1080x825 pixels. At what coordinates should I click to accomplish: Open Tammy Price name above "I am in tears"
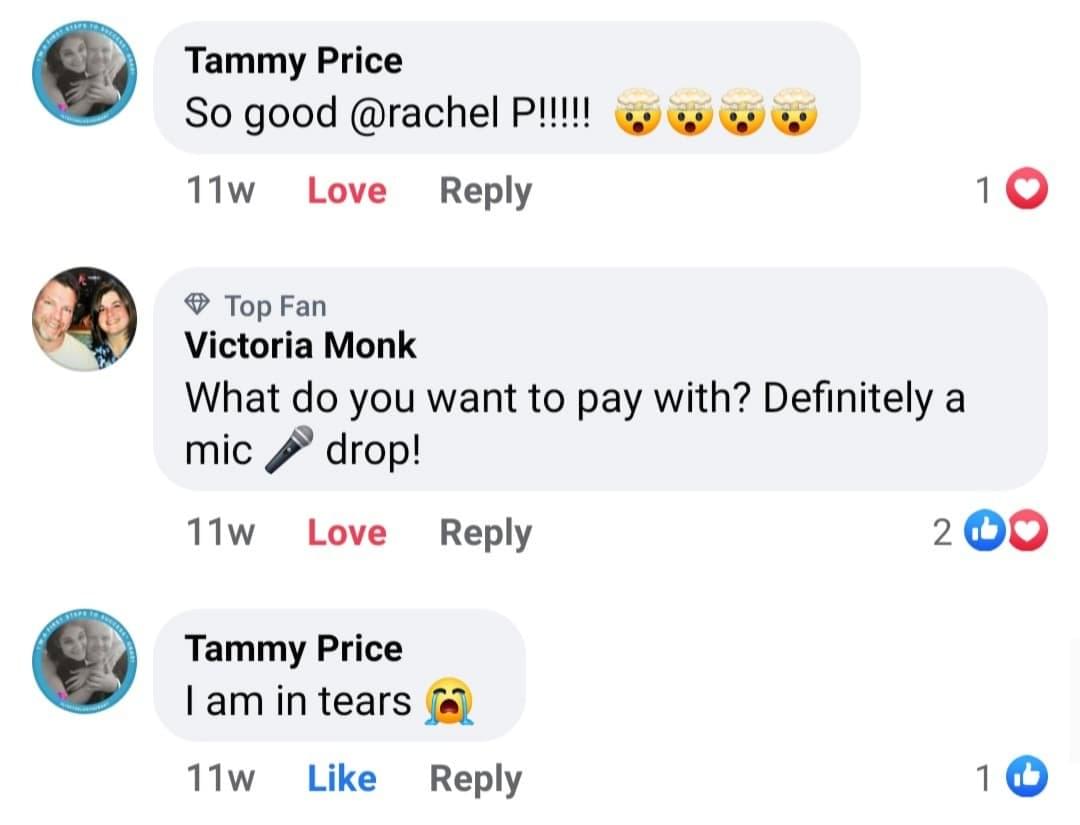[293, 649]
